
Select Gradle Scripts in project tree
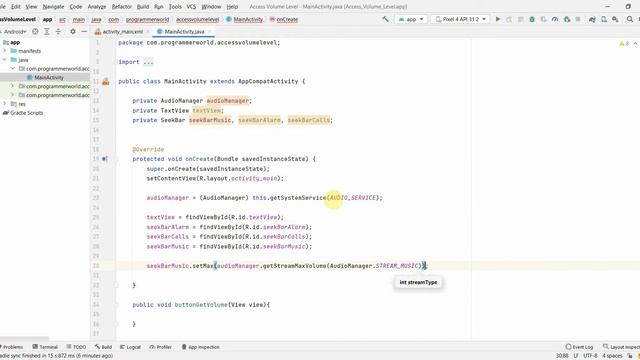[23, 113]
